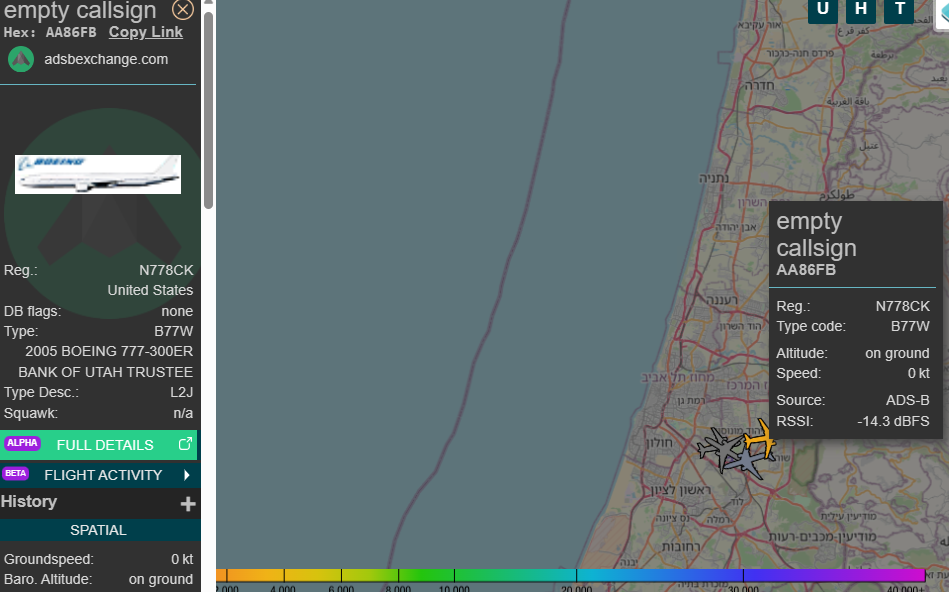Click the BETA badge on FLIGHT ACTIVITY
949x592 pixels.
pyautogui.click(x=16, y=473)
